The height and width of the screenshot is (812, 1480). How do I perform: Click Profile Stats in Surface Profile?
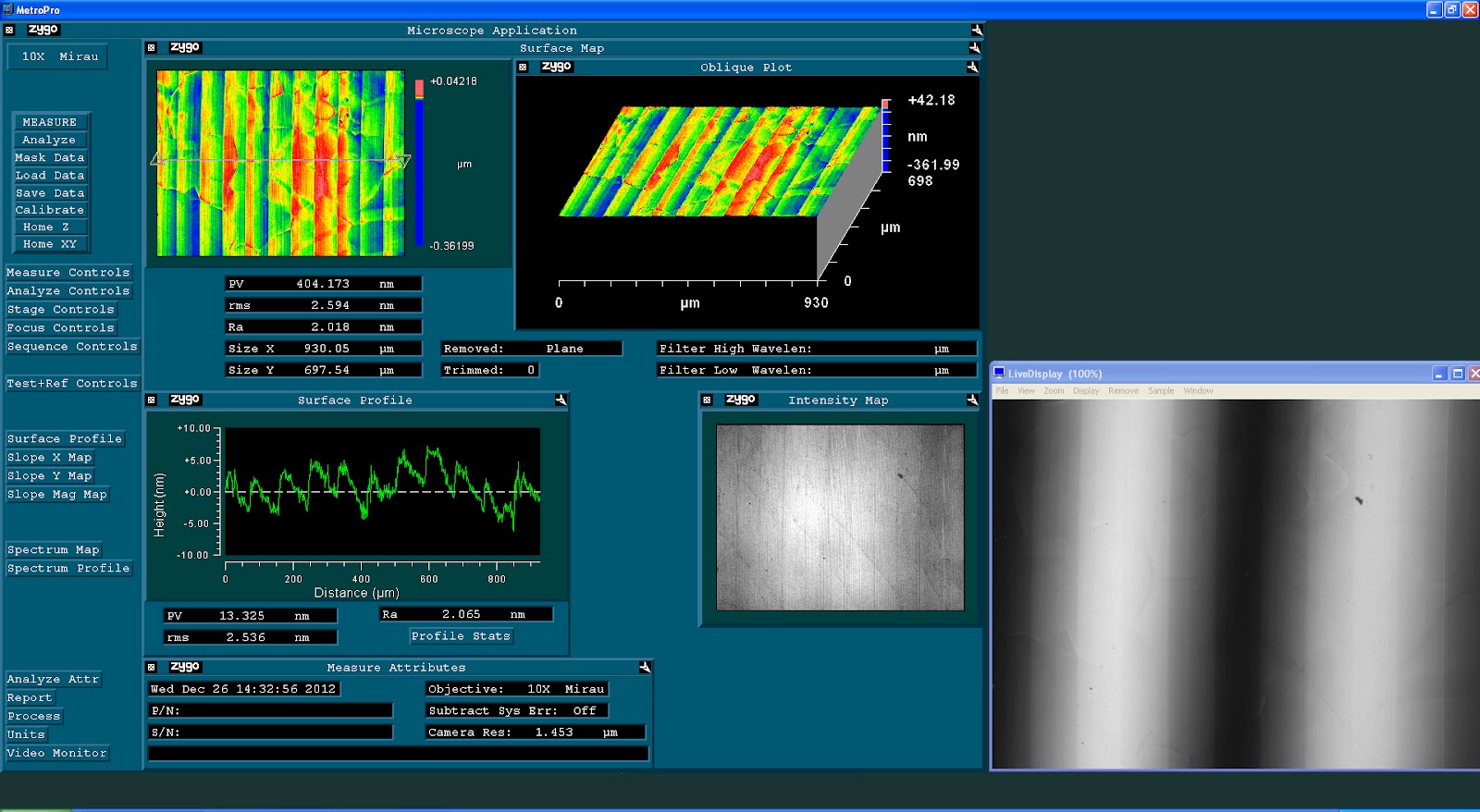(461, 636)
